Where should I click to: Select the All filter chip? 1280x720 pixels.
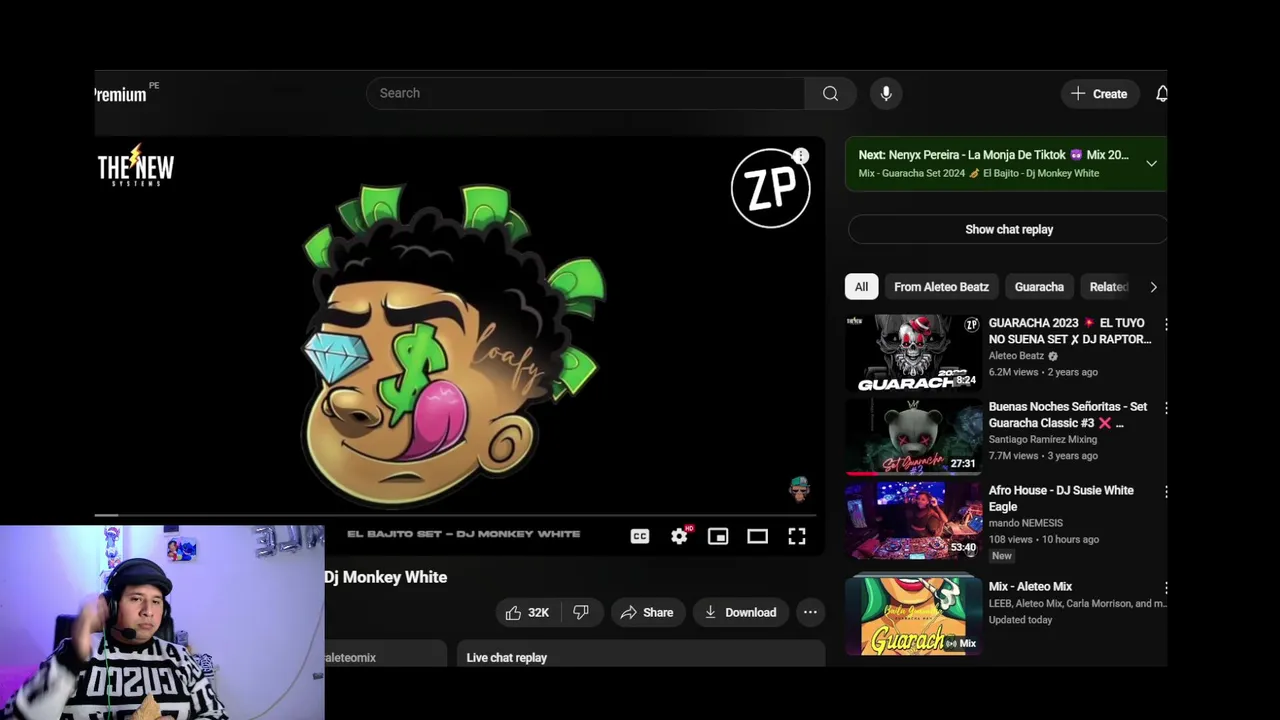[x=861, y=287]
